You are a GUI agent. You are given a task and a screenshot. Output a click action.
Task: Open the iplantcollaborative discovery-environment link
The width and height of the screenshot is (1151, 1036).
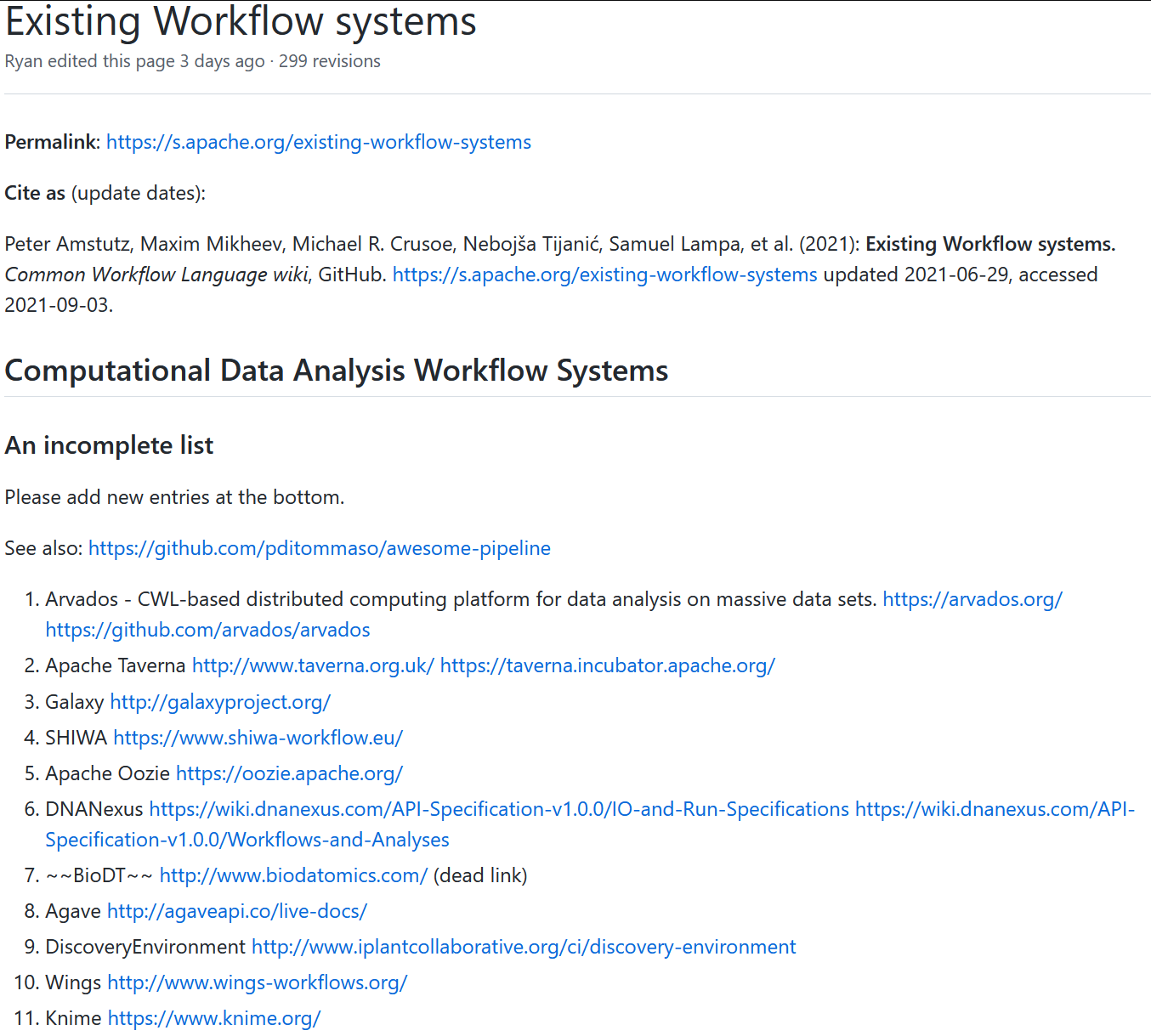[524, 947]
